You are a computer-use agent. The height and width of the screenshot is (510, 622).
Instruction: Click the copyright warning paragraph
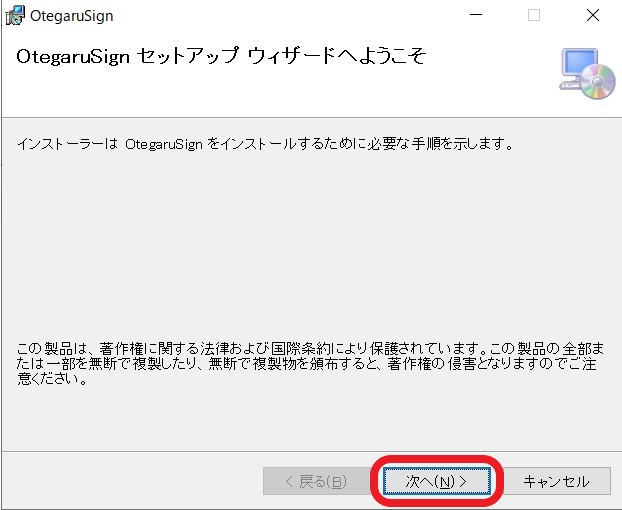(310, 364)
